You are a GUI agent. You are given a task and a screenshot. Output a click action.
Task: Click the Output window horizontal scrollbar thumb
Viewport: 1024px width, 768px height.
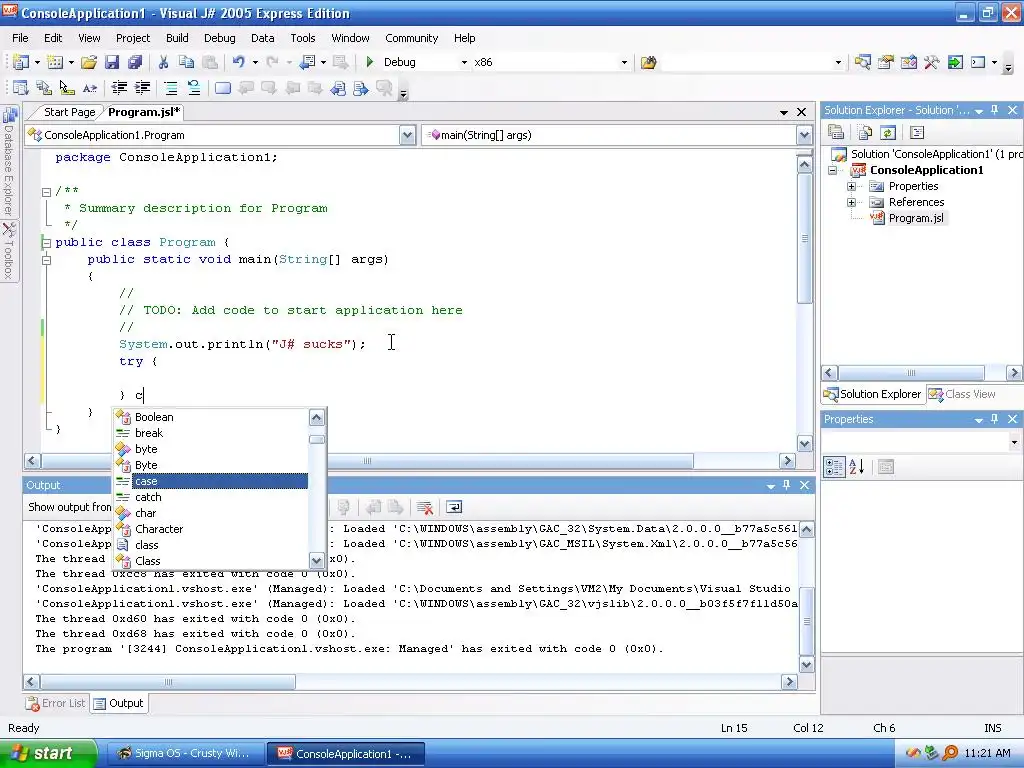(x=168, y=682)
